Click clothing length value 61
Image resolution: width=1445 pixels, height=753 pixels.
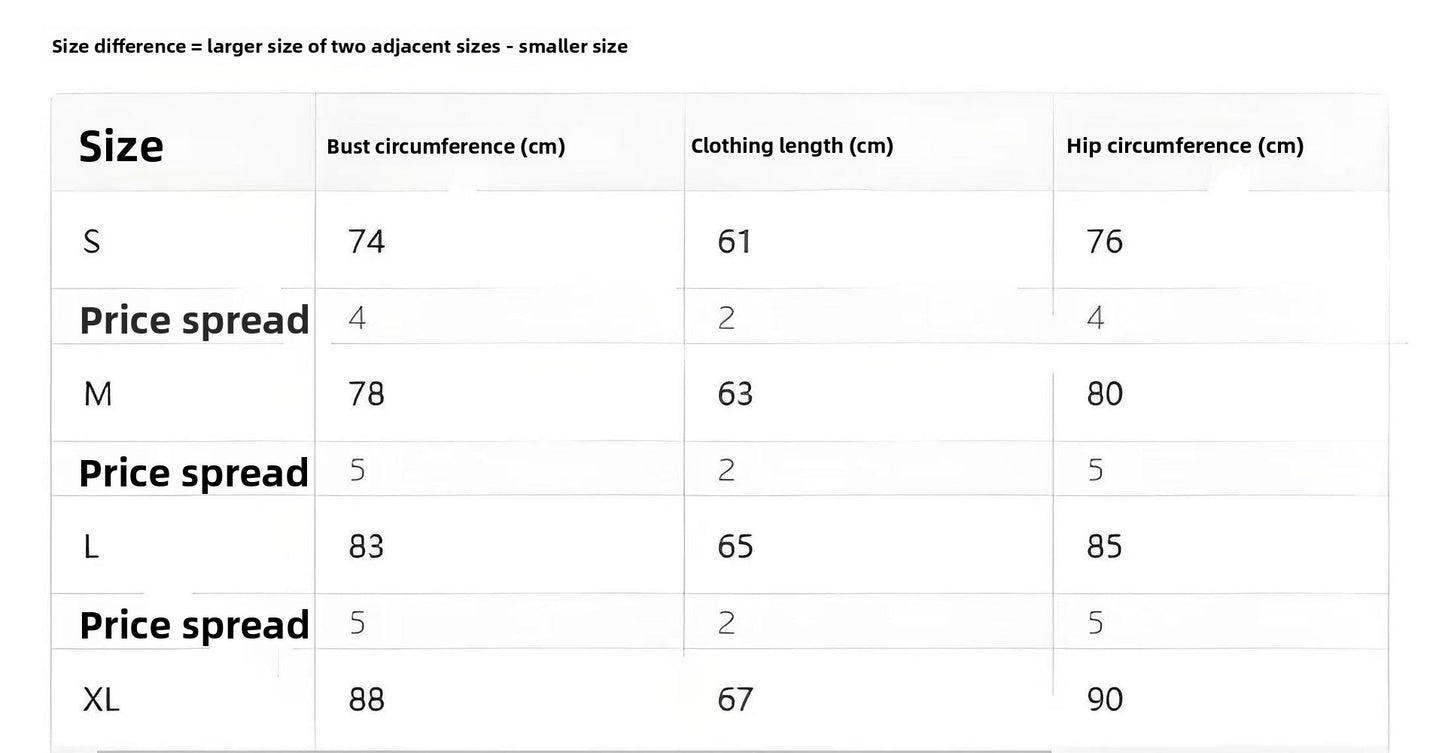(x=734, y=241)
